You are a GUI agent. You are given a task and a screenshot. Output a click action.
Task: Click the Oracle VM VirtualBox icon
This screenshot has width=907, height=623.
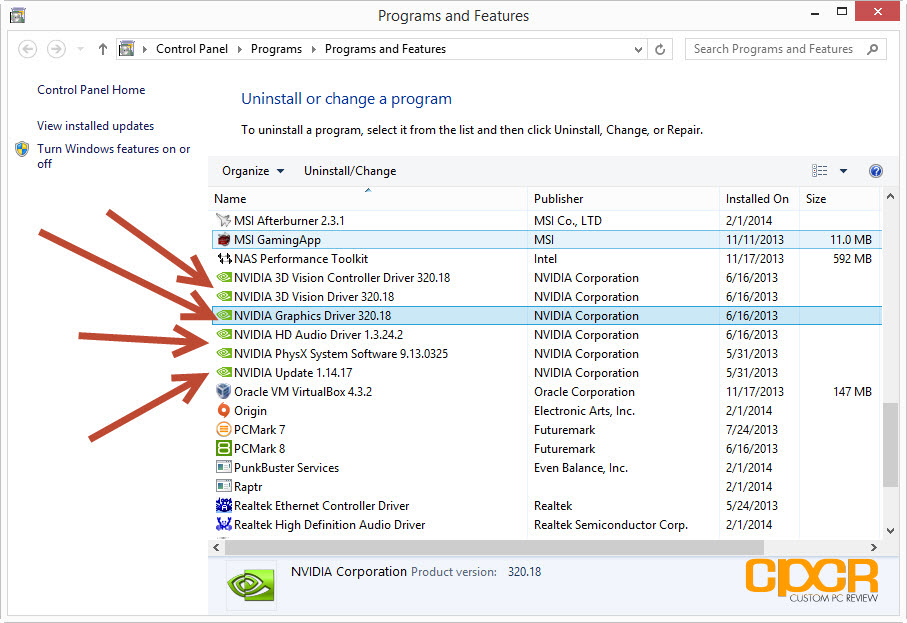pos(223,392)
